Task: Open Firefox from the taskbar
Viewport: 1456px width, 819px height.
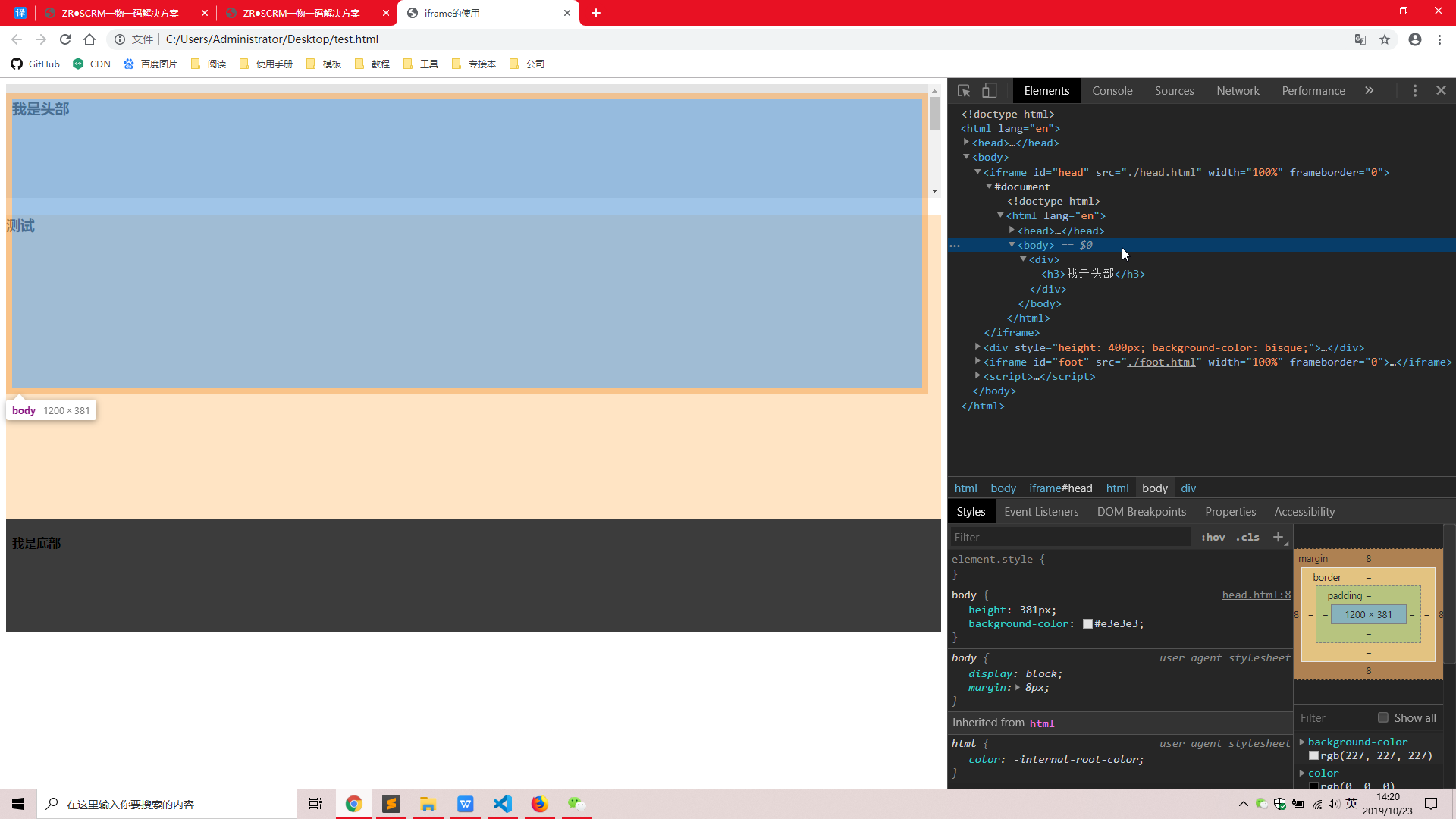Action: point(539,804)
